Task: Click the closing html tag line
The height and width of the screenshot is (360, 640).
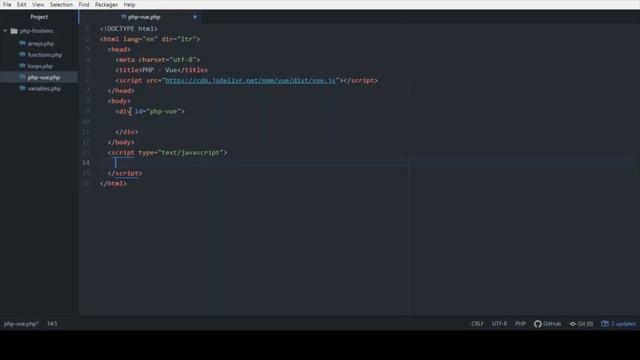Action: [113, 184]
